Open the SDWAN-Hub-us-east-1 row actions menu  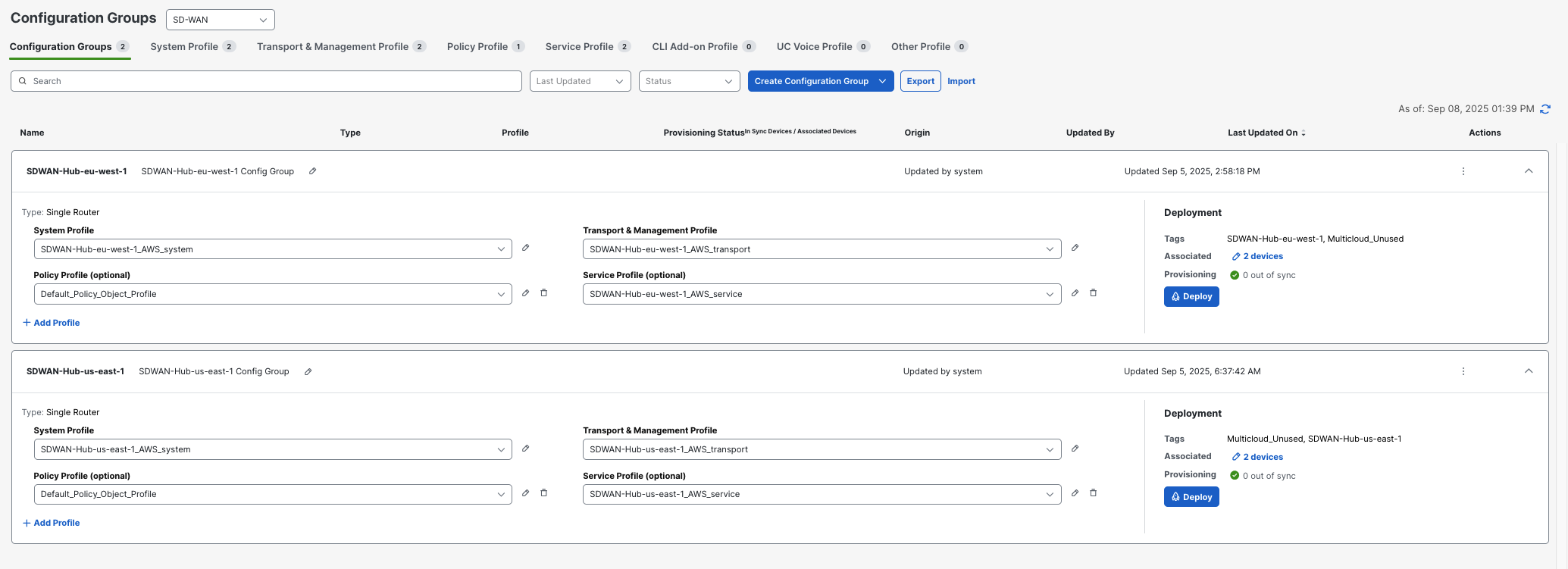point(1463,372)
